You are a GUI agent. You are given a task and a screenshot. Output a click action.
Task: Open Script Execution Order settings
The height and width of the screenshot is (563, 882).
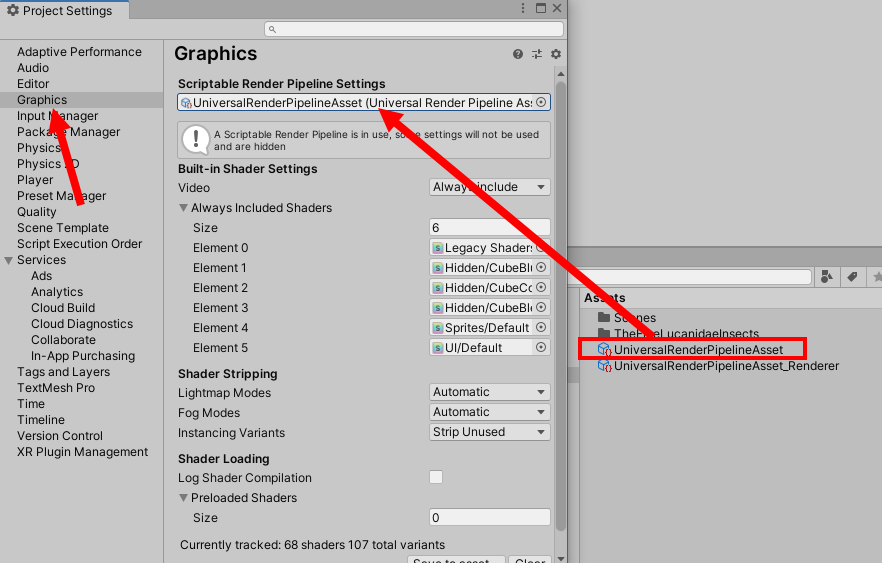pos(79,244)
